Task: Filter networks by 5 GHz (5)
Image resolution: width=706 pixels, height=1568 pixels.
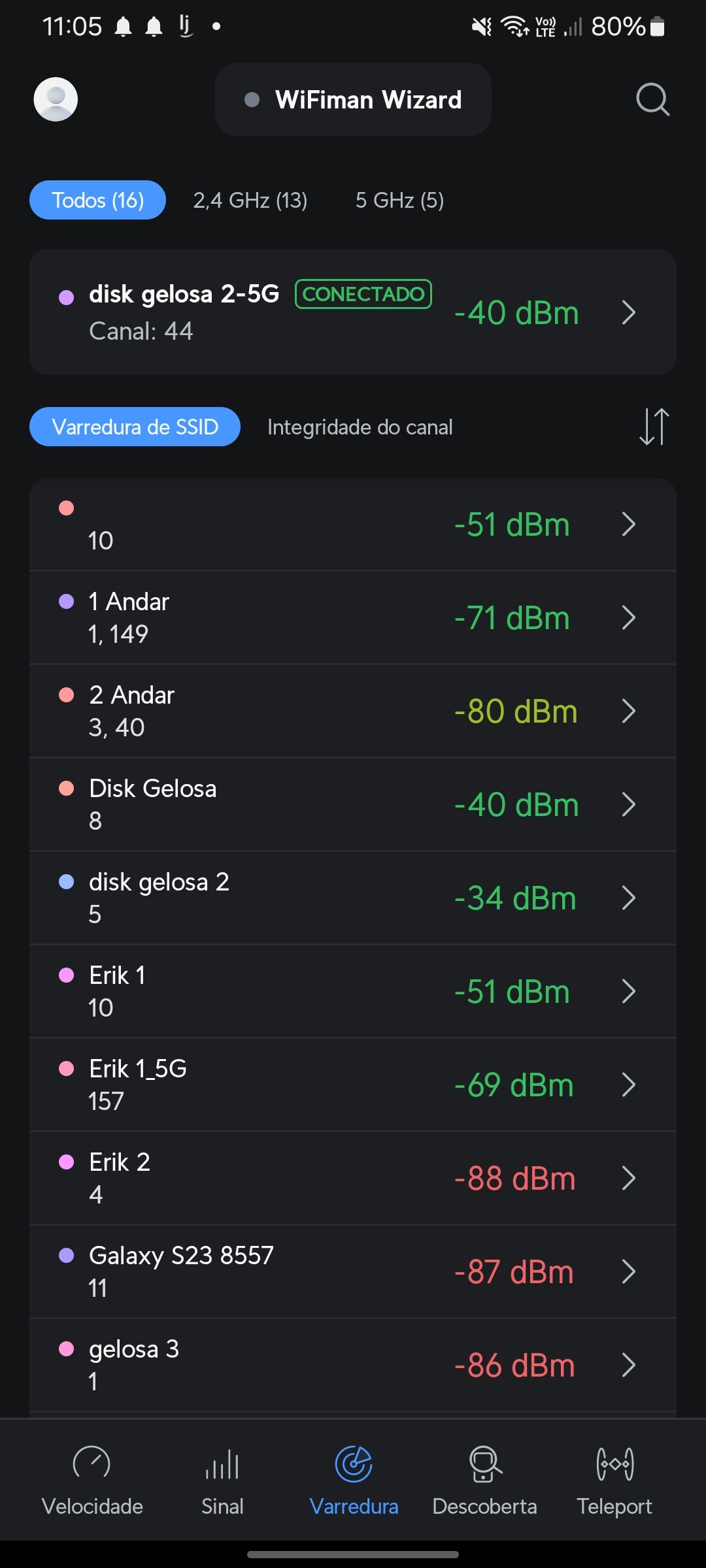Action: [x=399, y=200]
